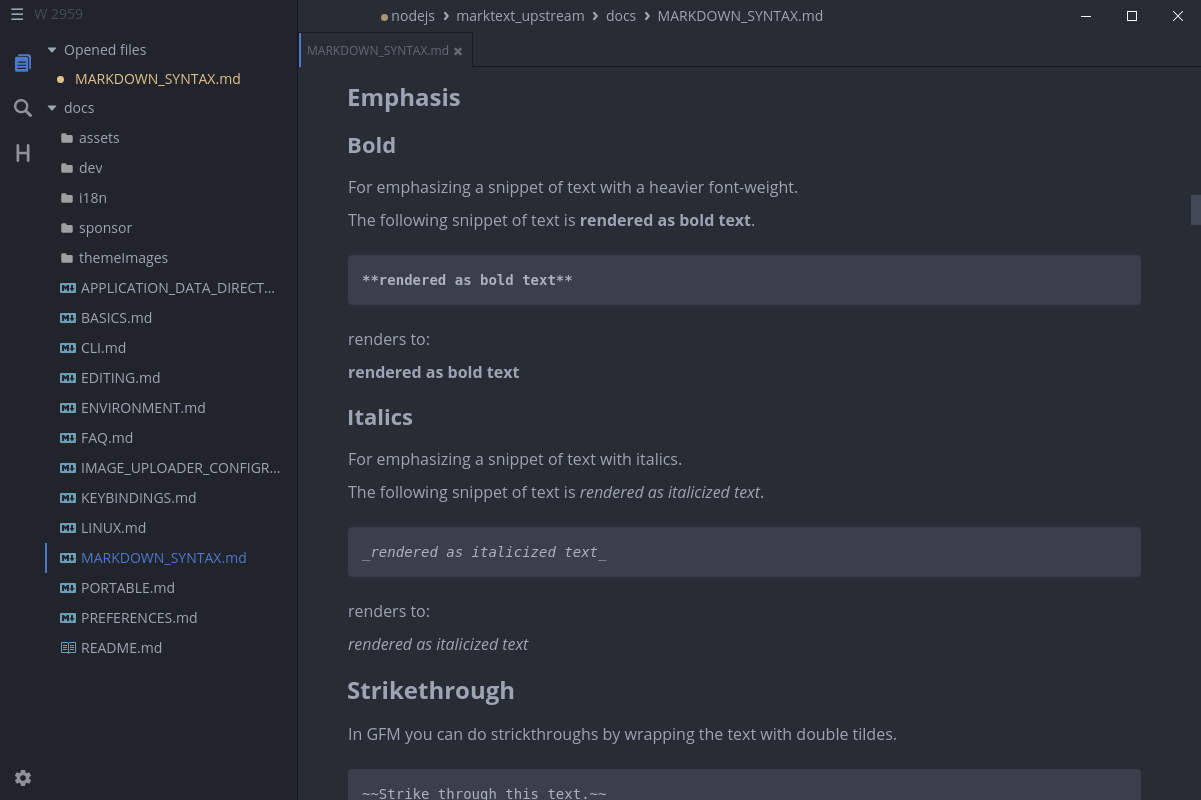Viewport: 1201px width, 800px height.
Task: Open KEYBINDINGS.md in the file tree
Action: tap(139, 498)
